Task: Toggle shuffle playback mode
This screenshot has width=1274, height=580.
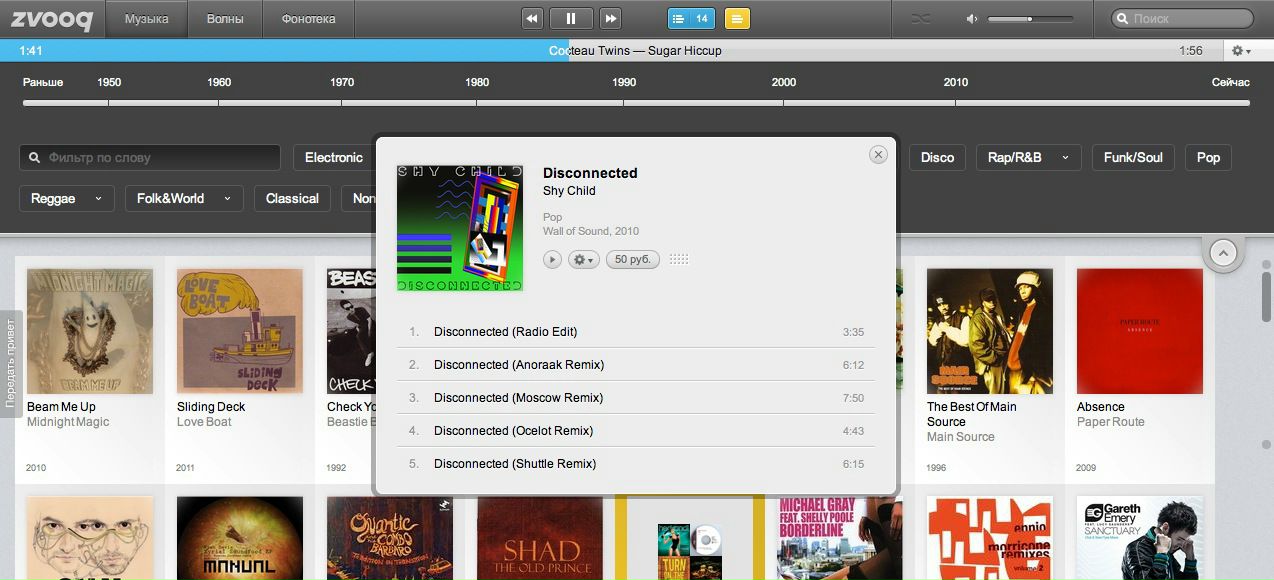Action: point(921,18)
